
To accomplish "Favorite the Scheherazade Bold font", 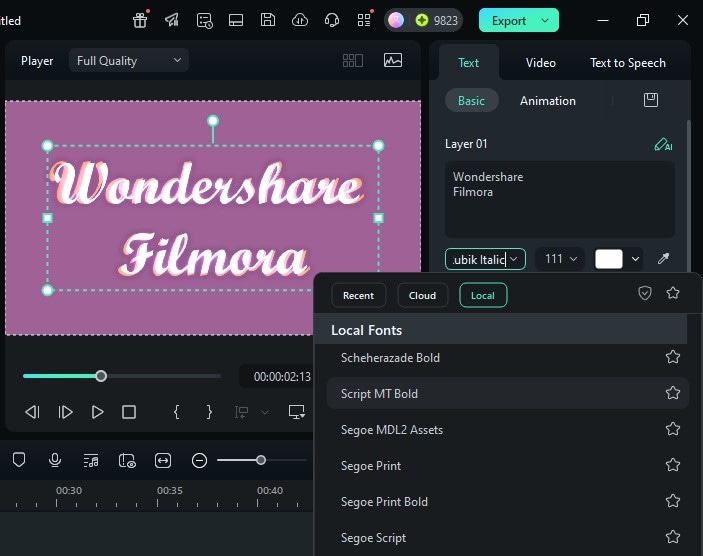I will 673,357.
